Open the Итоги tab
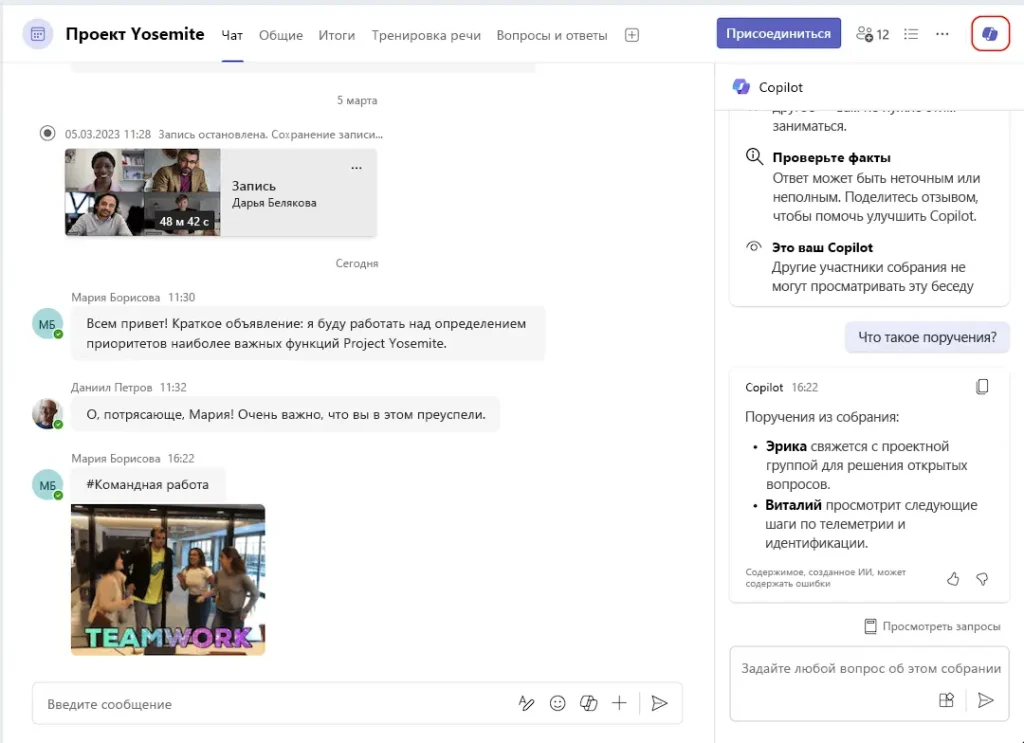Image resolution: width=1024 pixels, height=743 pixels. pos(337,35)
